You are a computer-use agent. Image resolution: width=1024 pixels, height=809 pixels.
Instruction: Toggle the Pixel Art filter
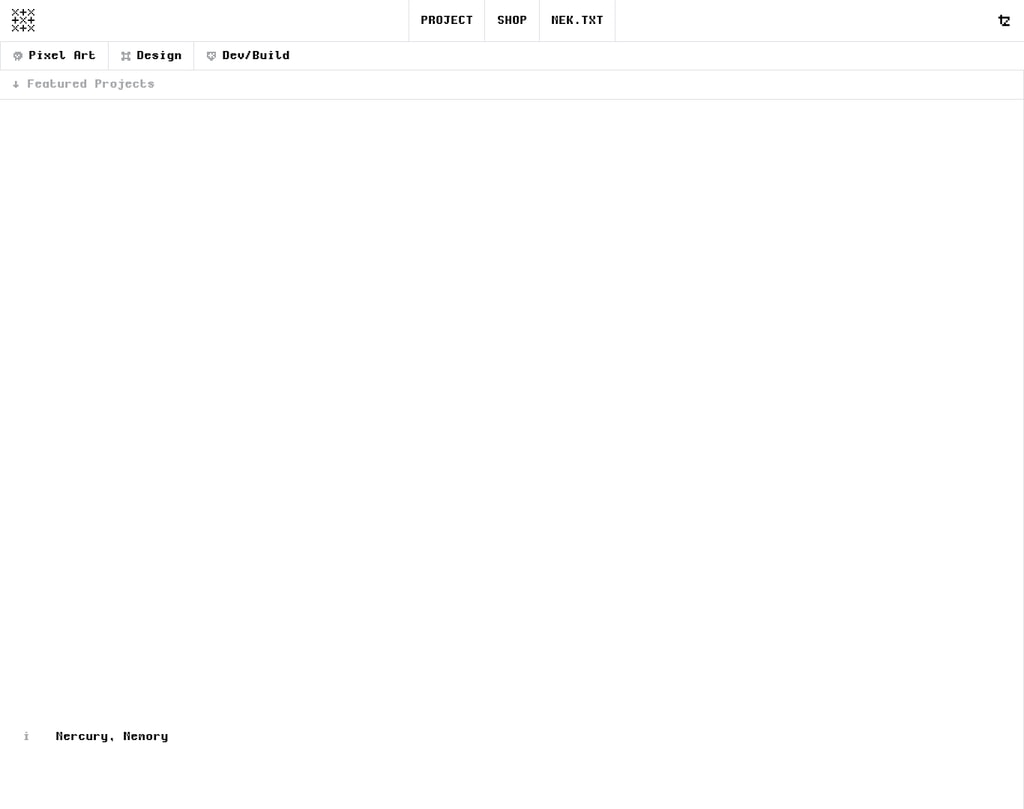point(54,56)
